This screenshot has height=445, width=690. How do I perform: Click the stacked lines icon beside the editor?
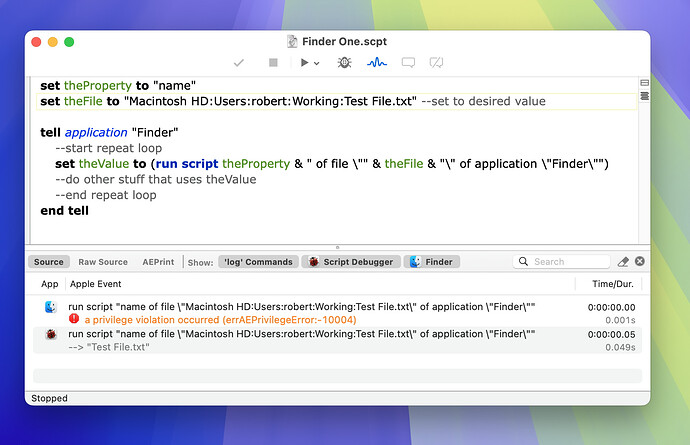pos(645,96)
